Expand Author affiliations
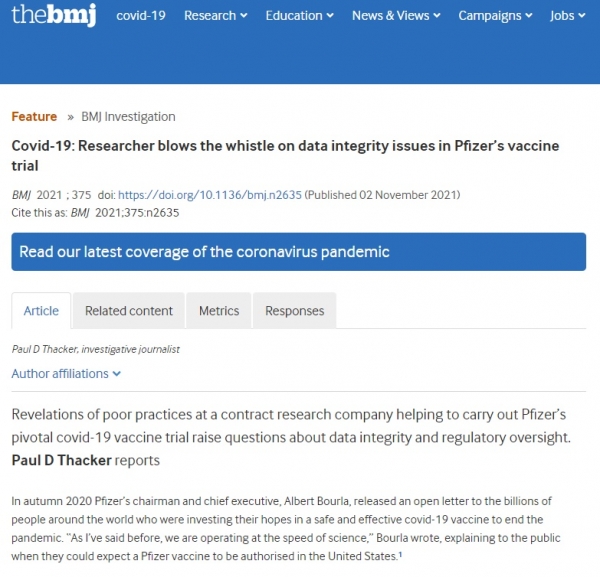This screenshot has width=600, height=577. (x=66, y=373)
